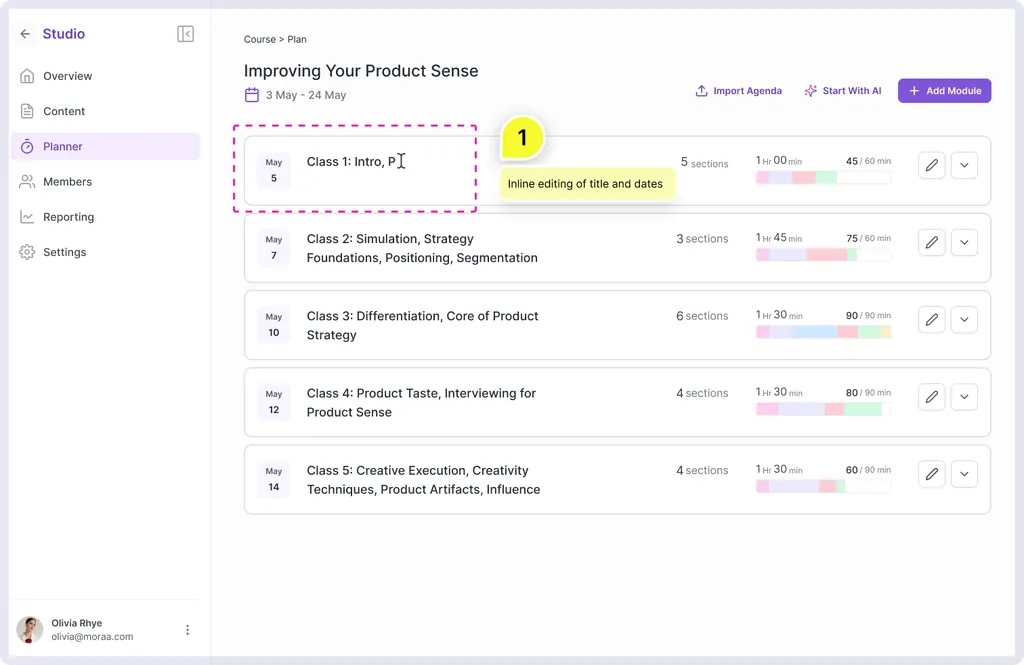Click the Class 5 time allocation bar
Image resolution: width=1024 pixels, height=665 pixels.
(x=823, y=486)
